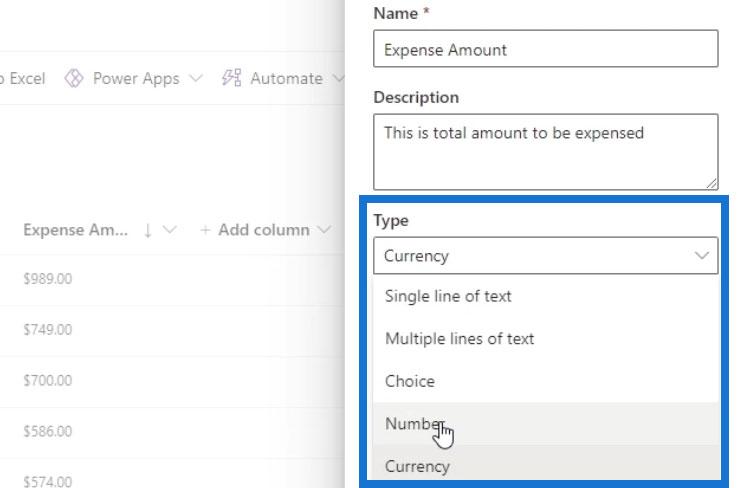The image size is (747, 488).
Task: Click the $574.00 cell
Action: 48,482
